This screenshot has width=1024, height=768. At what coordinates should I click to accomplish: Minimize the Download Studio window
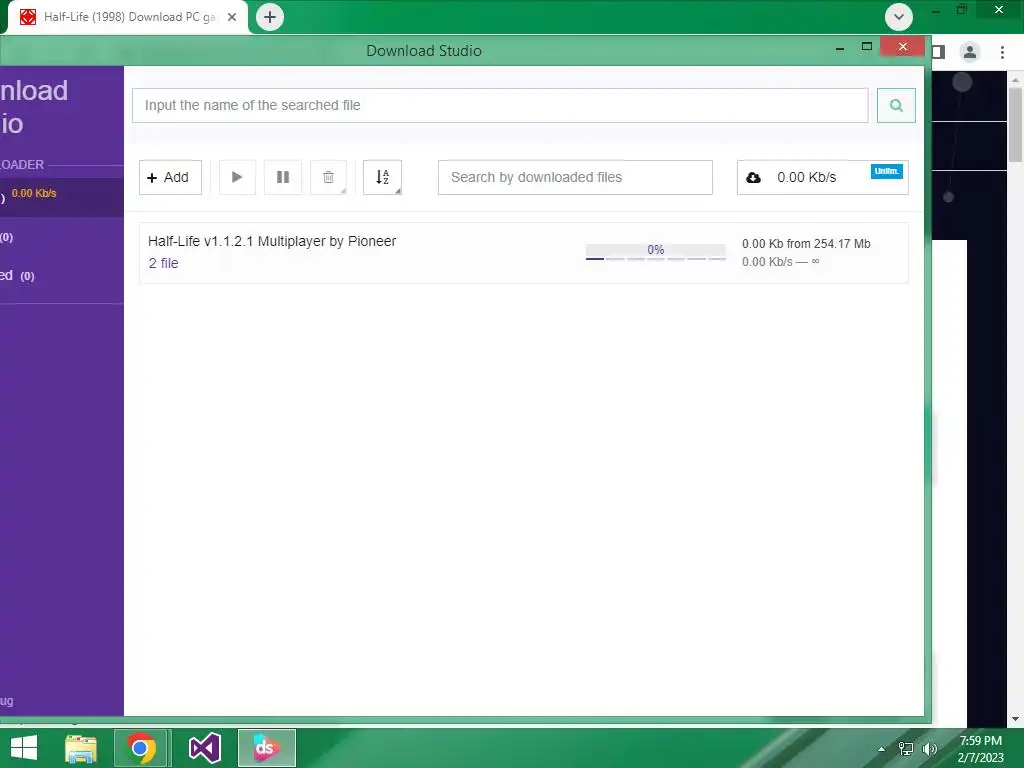click(x=840, y=48)
